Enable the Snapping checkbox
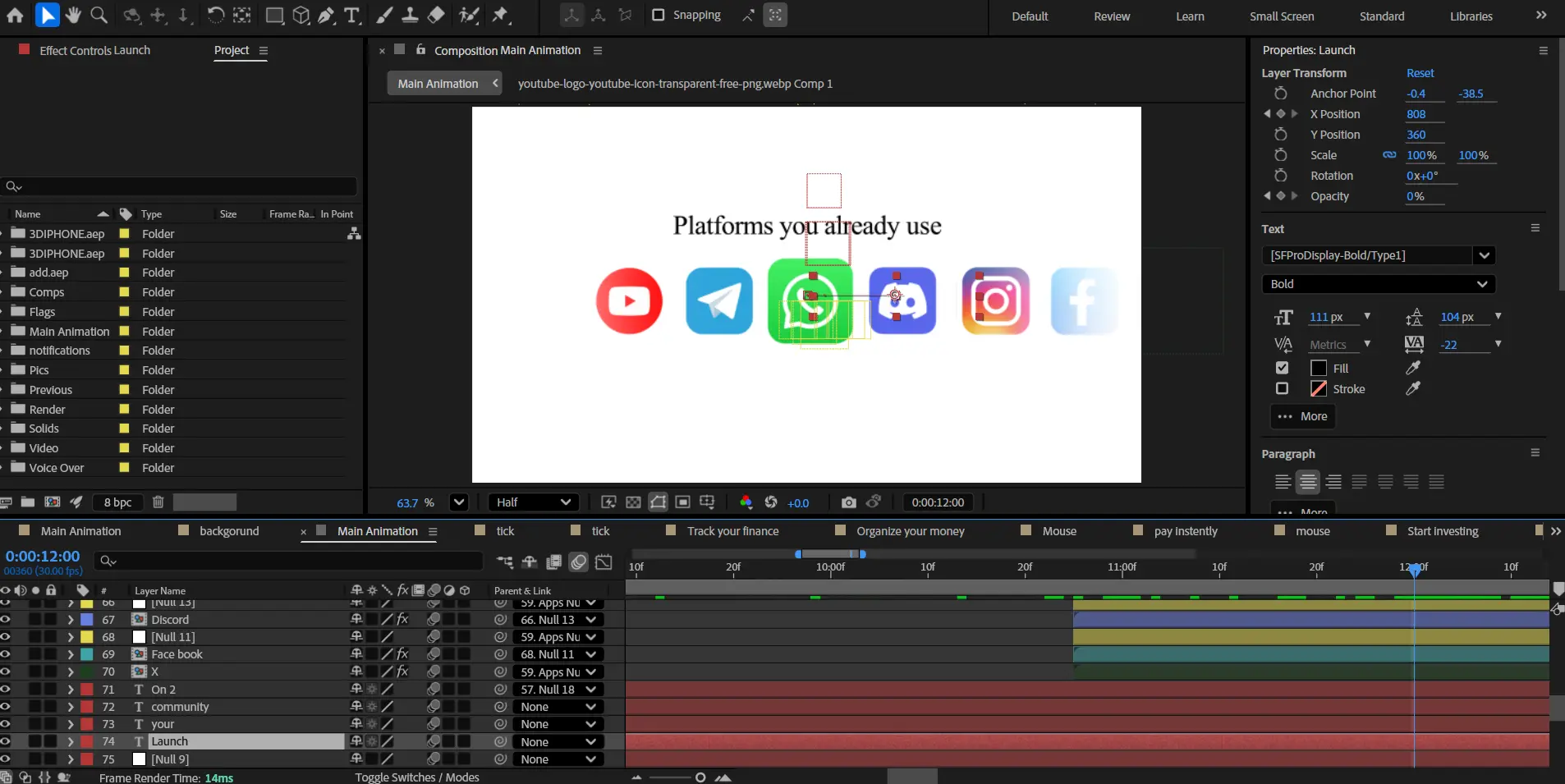The height and width of the screenshot is (784, 1565). point(658,15)
